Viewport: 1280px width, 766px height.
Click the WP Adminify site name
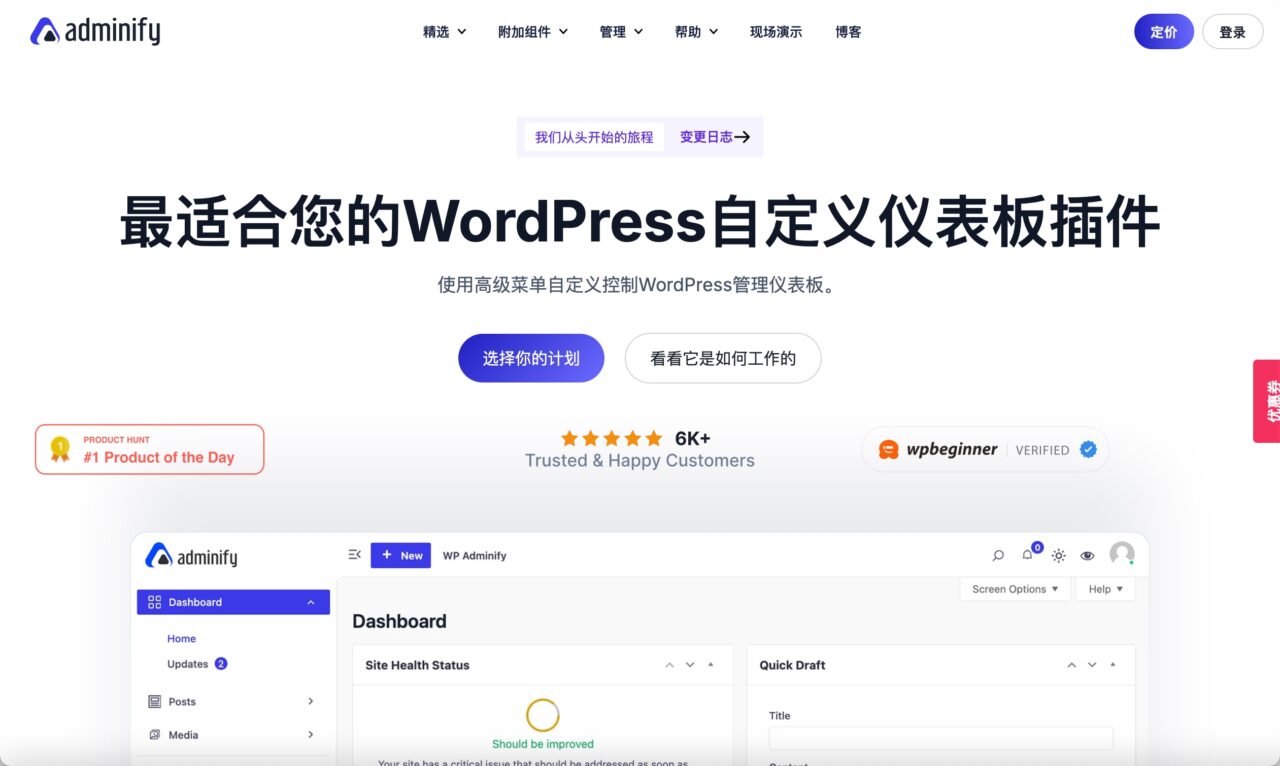[475, 556]
